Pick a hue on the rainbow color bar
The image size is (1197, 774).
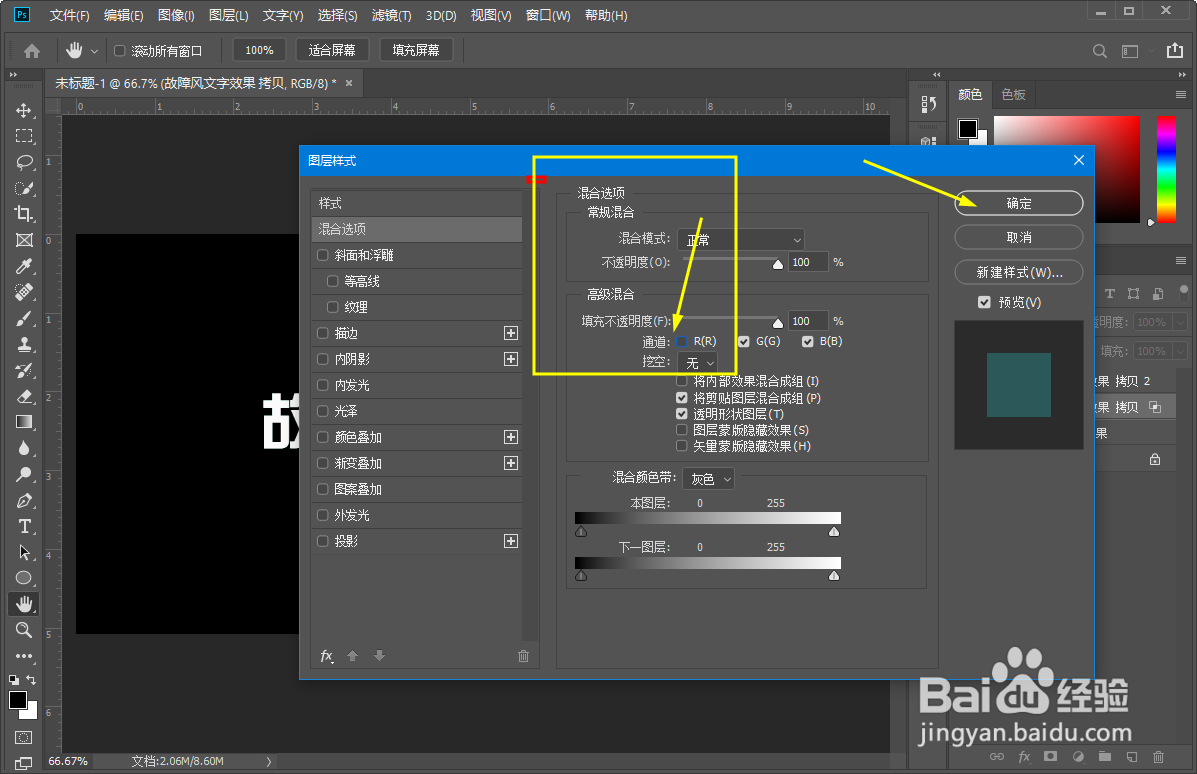(1166, 170)
